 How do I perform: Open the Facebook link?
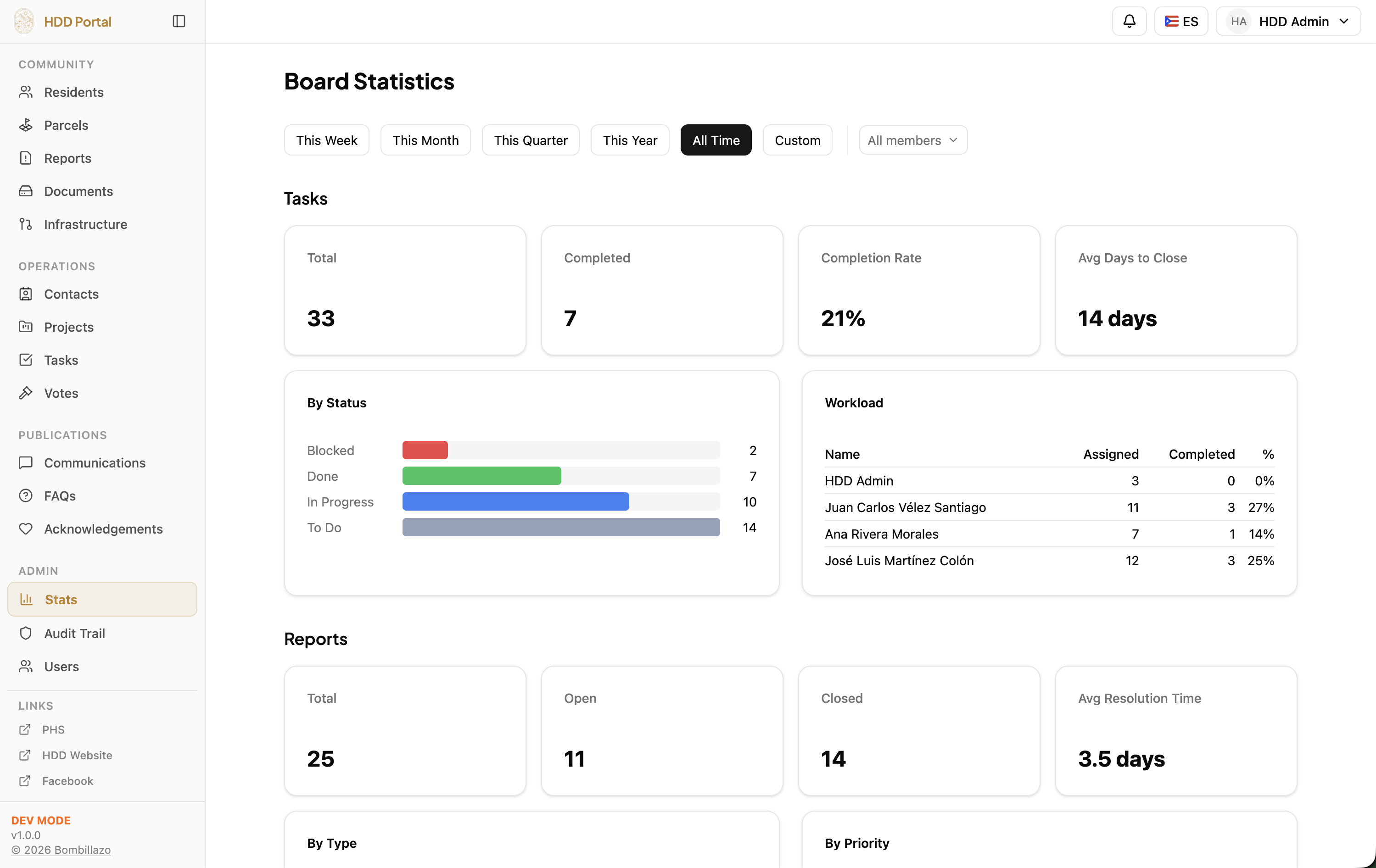coord(67,781)
